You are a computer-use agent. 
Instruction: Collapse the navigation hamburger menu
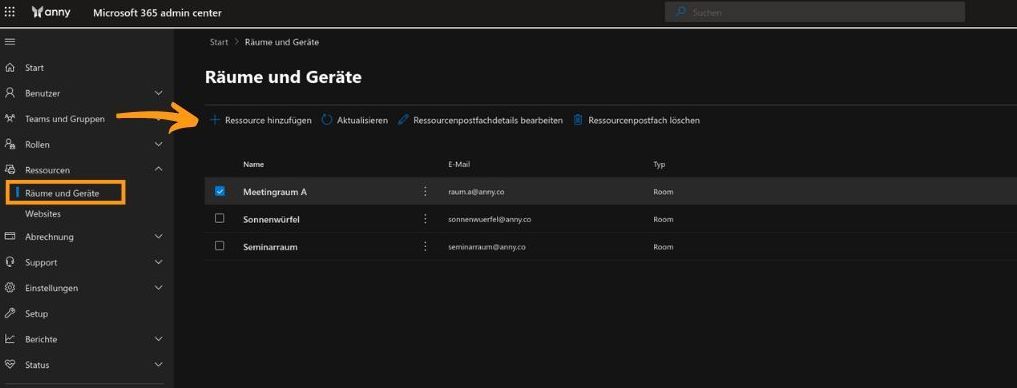[x=10, y=42]
